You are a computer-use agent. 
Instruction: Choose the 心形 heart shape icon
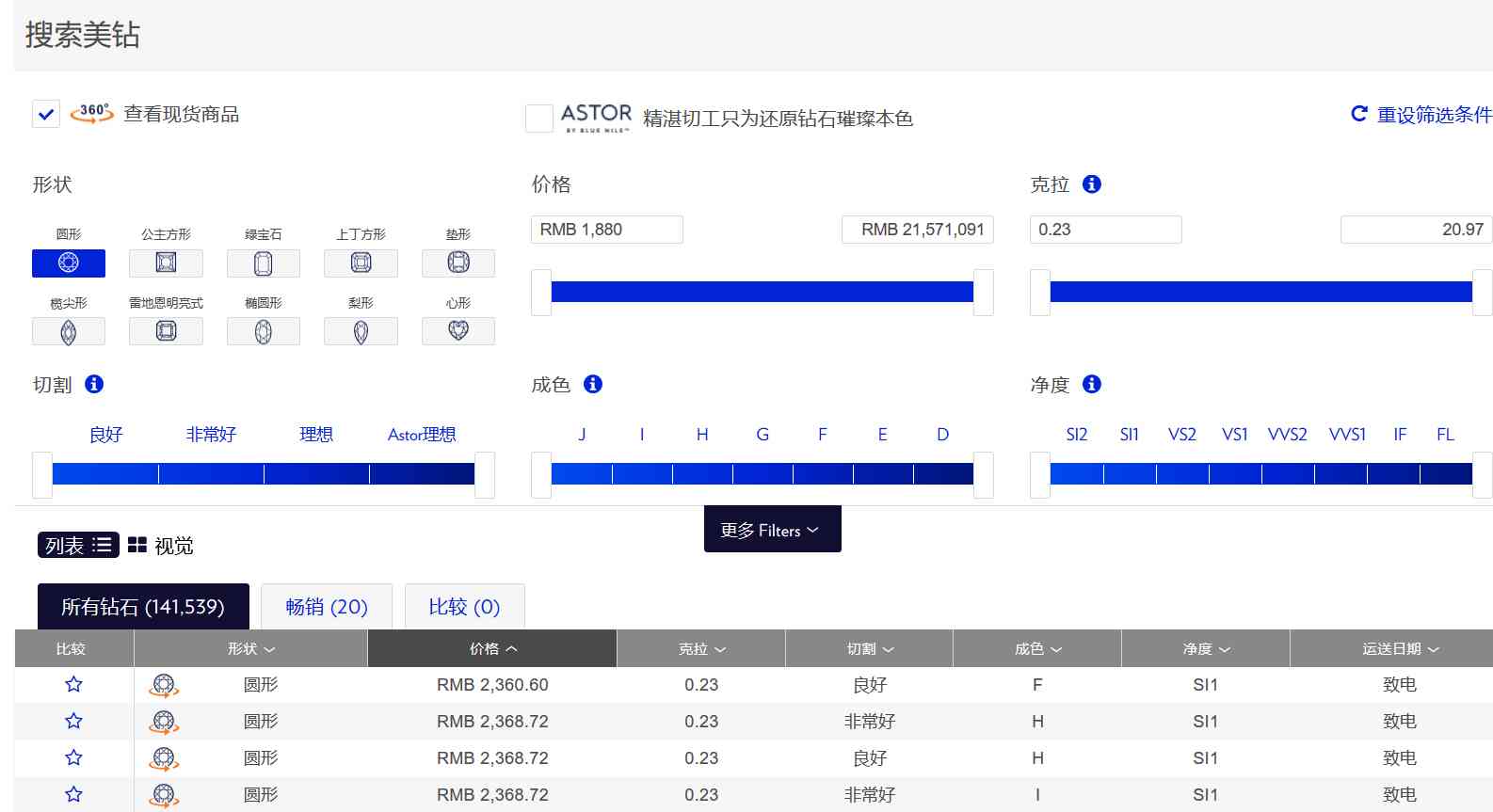tap(458, 331)
